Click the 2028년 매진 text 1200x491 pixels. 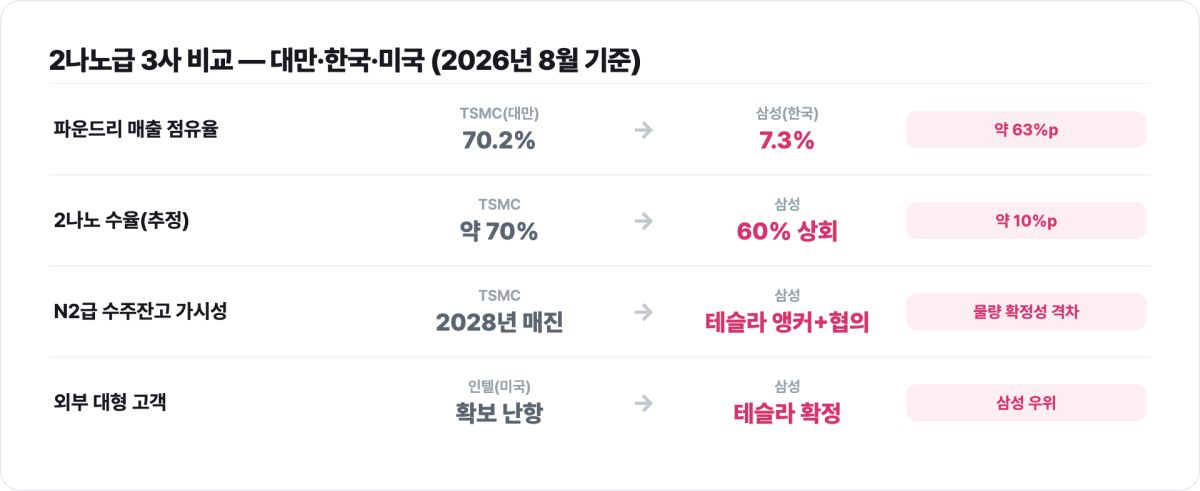(x=499, y=323)
